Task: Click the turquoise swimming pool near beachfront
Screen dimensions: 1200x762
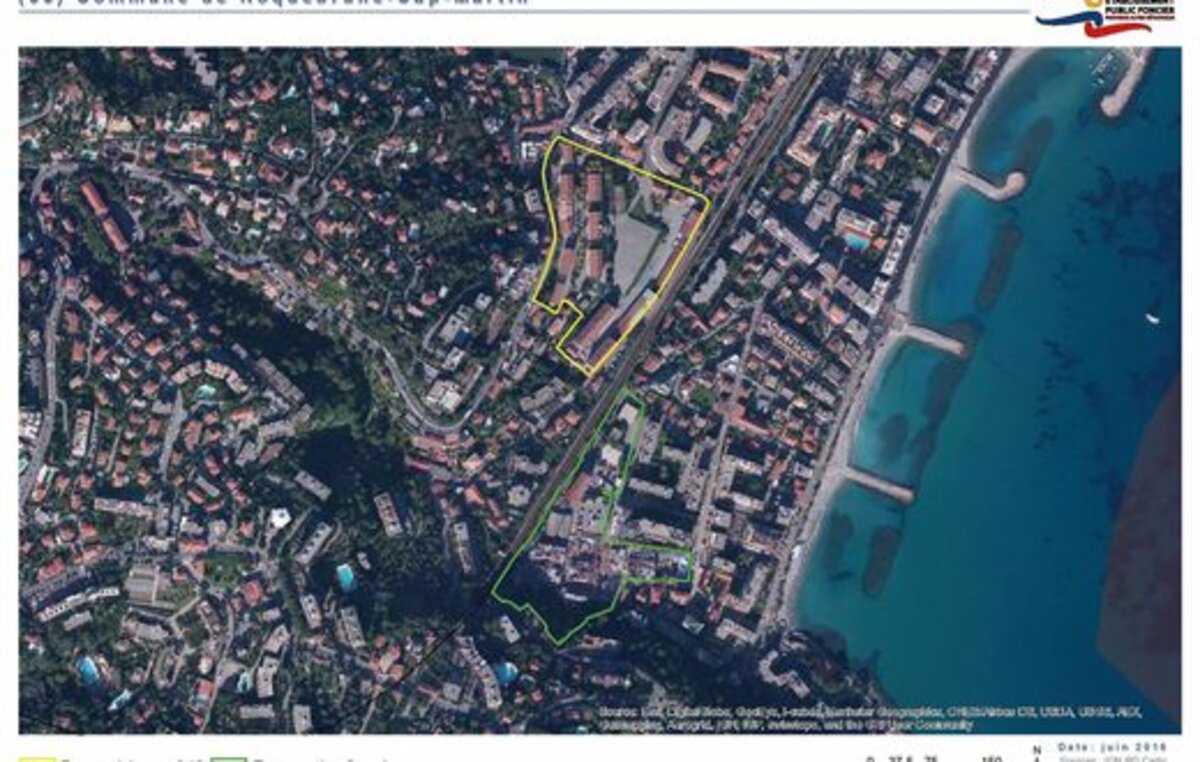Action: [x=857, y=240]
